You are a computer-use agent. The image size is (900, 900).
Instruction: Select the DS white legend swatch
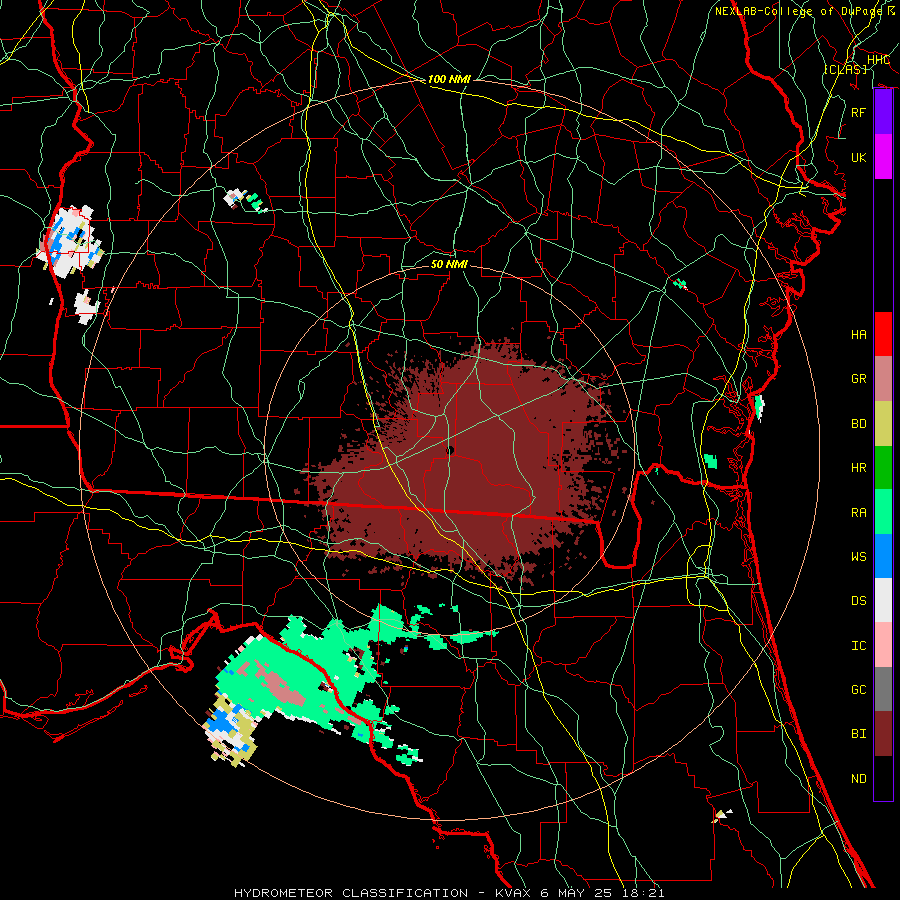pos(883,600)
